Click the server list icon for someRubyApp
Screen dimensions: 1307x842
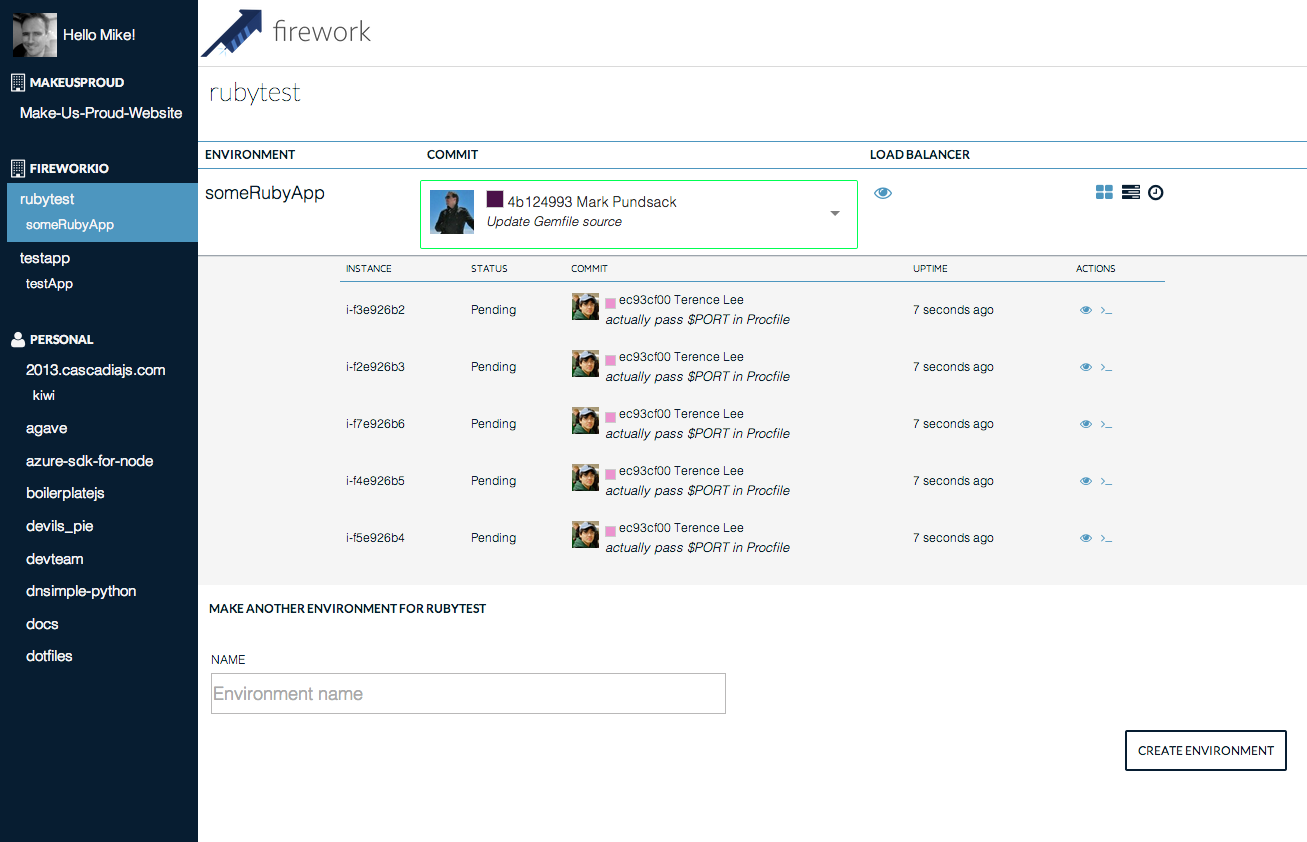tap(1130, 192)
